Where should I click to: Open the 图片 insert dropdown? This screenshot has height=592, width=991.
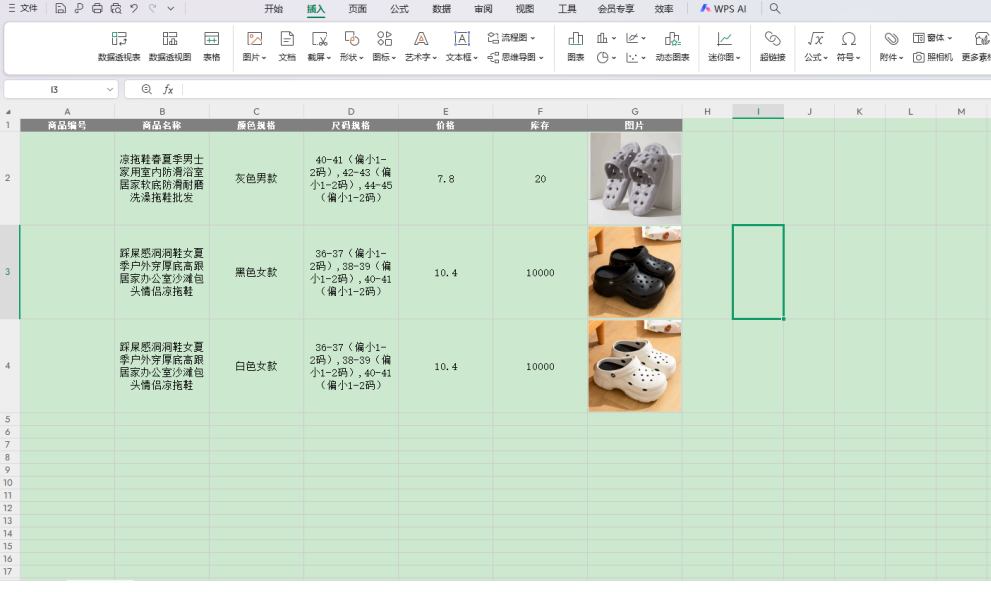[x=255, y=47]
